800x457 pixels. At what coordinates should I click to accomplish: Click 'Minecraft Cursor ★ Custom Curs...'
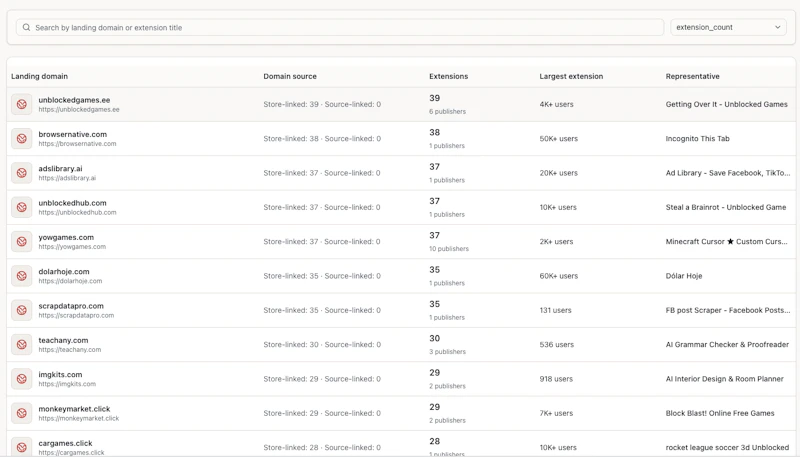(727, 242)
